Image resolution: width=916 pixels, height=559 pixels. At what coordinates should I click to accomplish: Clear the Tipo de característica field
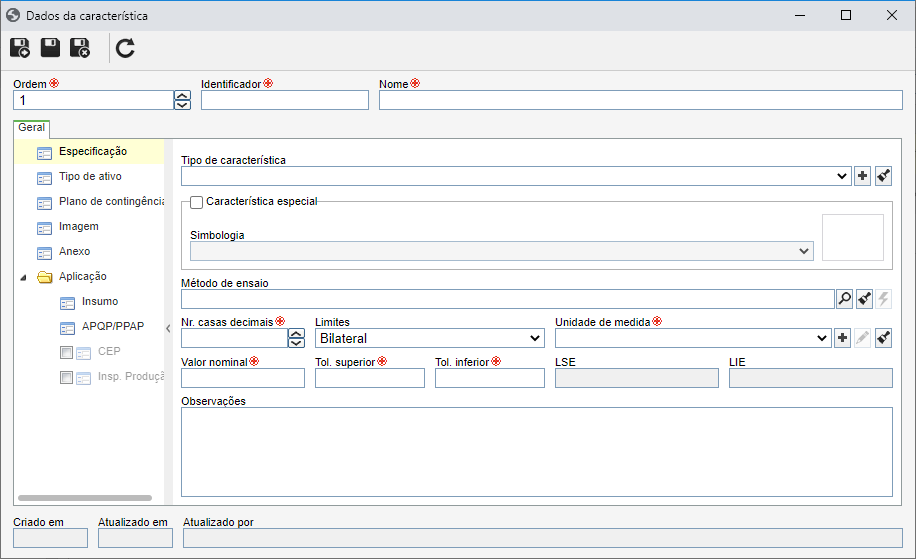click(883, 176)
